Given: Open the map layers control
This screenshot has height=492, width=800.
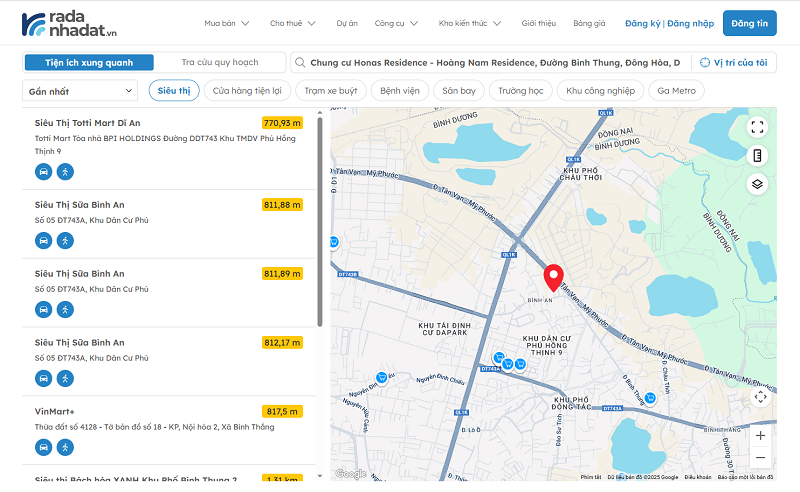Looking at the screenshot, I should 757,183.
